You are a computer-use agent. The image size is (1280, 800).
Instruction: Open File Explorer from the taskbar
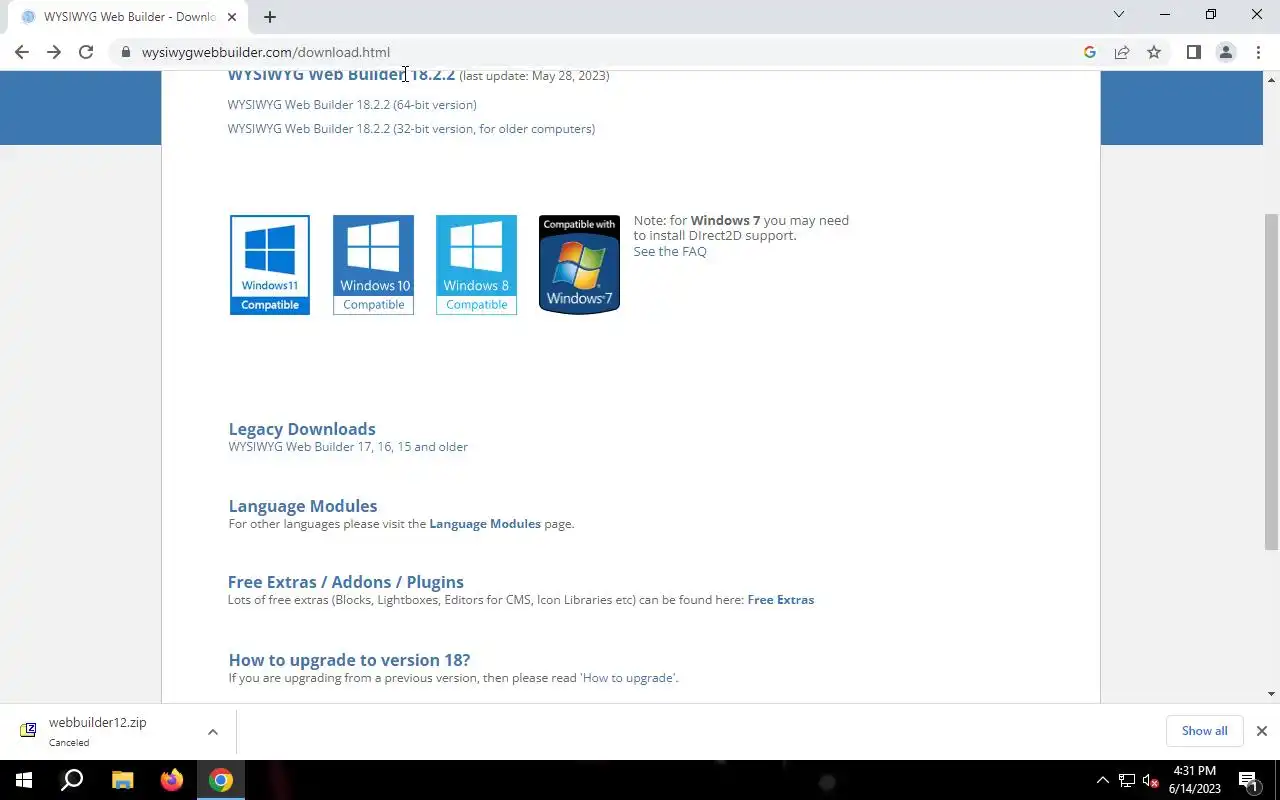(x=122, y=780)
